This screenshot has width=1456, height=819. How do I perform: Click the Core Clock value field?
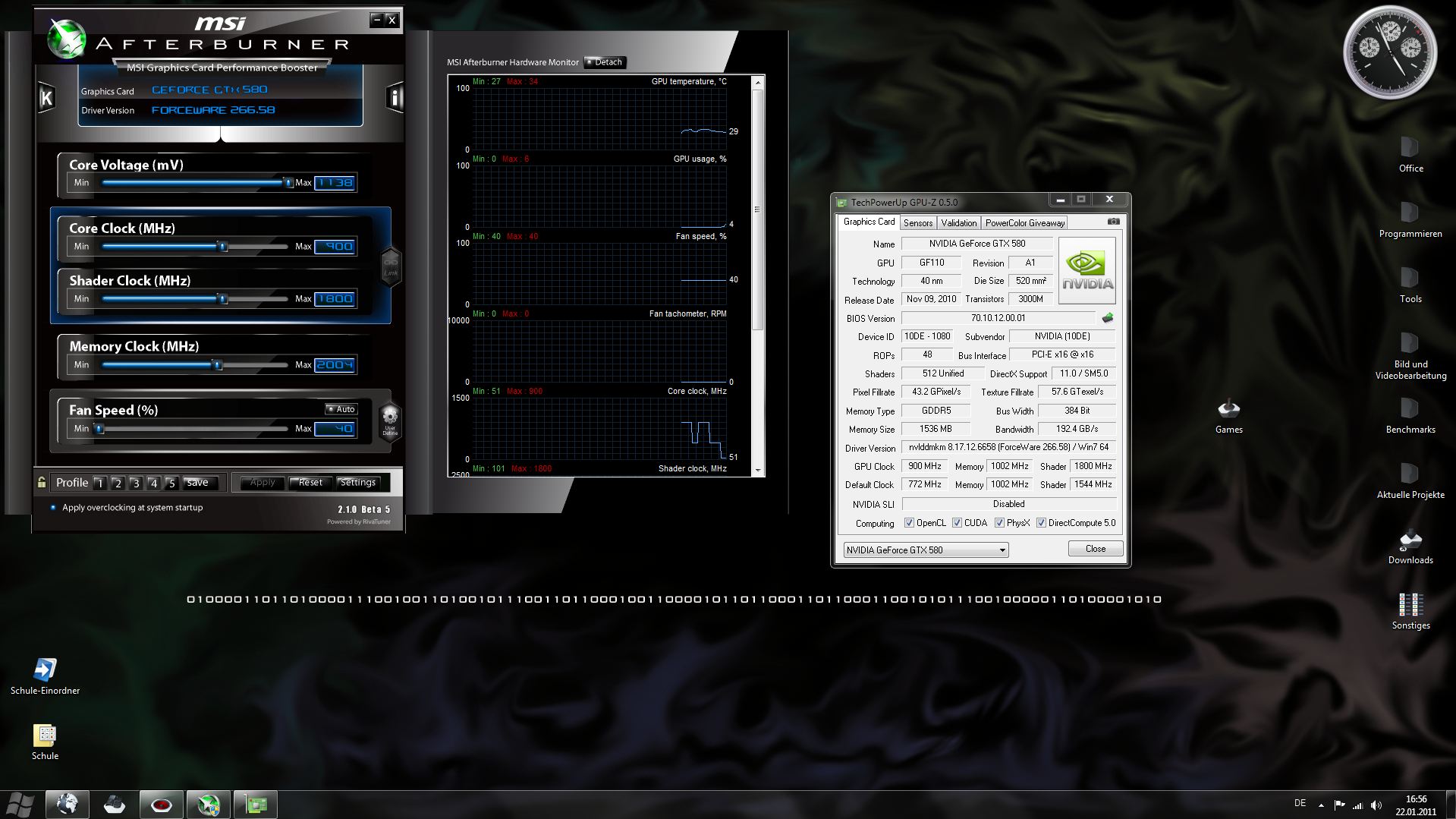(335, 246)
